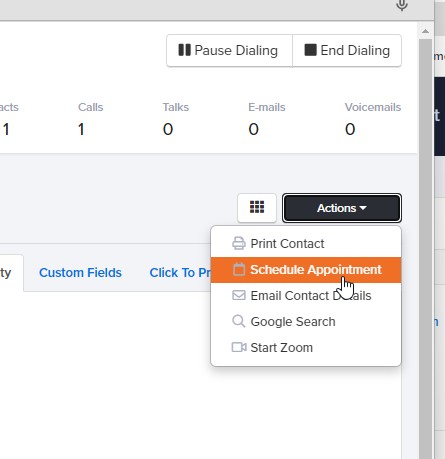
Task: Collapse the Actions dropdown menu
Action: click(342, 208)
